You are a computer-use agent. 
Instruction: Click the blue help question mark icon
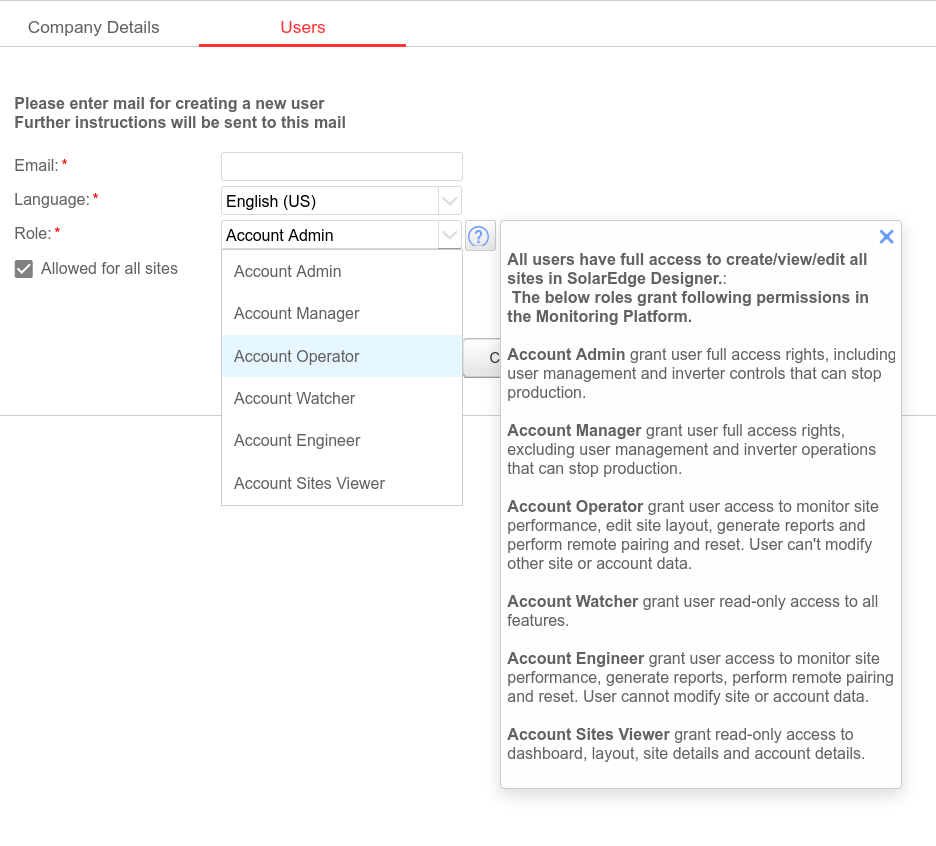tap(480, 236)
